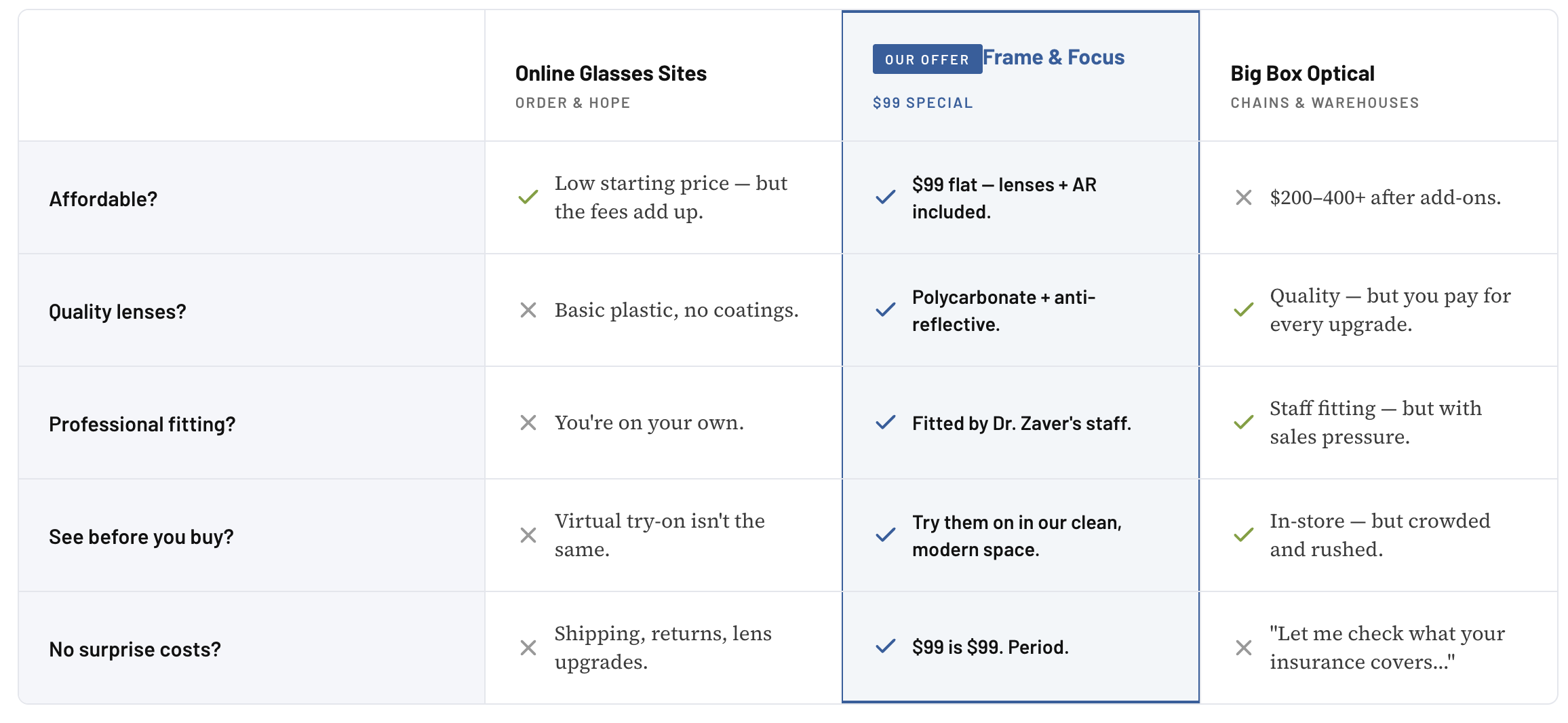The image size is (1568, 723).
Task: Click the Frame & Focus heading
Action: point(1053,58)
